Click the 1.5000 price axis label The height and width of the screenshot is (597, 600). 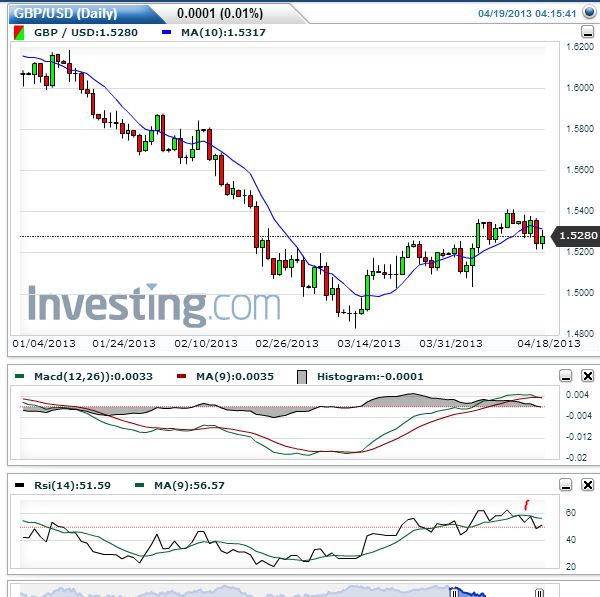pos(580,293)
